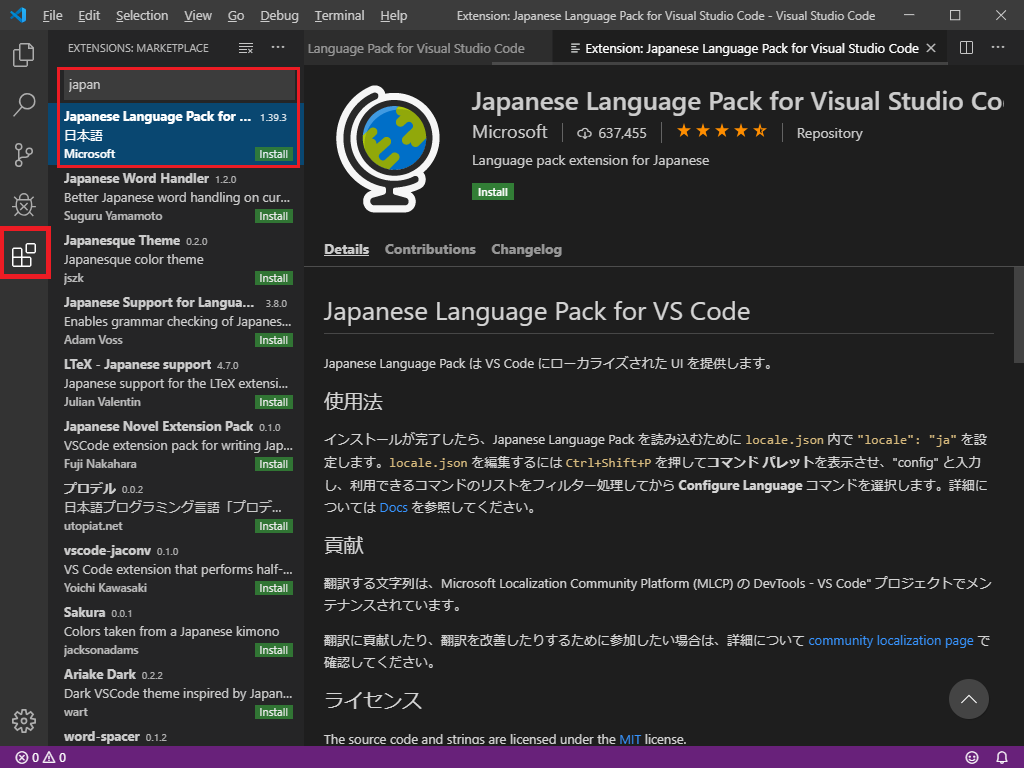Open the Help menu
Image resolution: width=1024 pixels, height=768 pixels.
point(393,16)
